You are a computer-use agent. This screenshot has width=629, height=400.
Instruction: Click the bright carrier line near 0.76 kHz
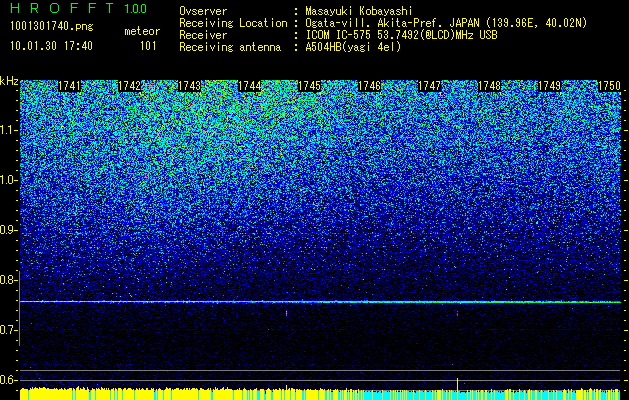pos(320,302)
